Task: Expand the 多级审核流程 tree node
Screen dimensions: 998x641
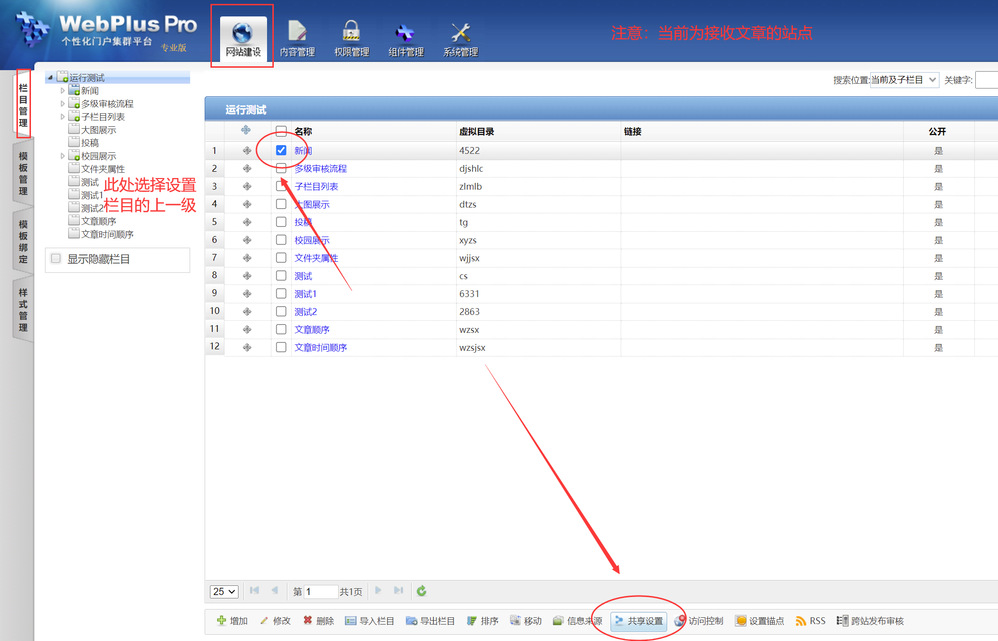Action: coord(62,104)
